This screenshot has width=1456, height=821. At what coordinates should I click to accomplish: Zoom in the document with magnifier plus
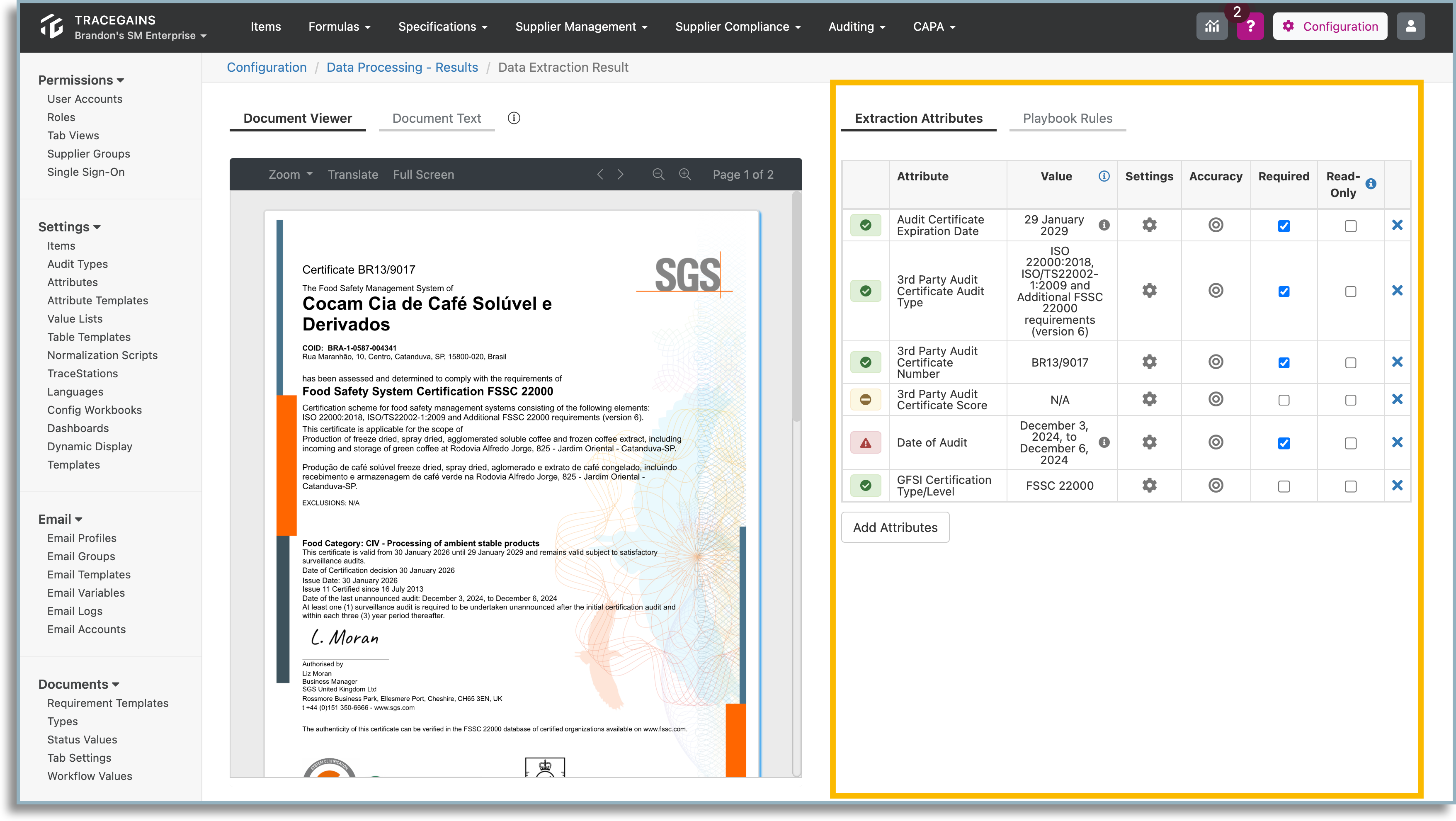point(685,174)
